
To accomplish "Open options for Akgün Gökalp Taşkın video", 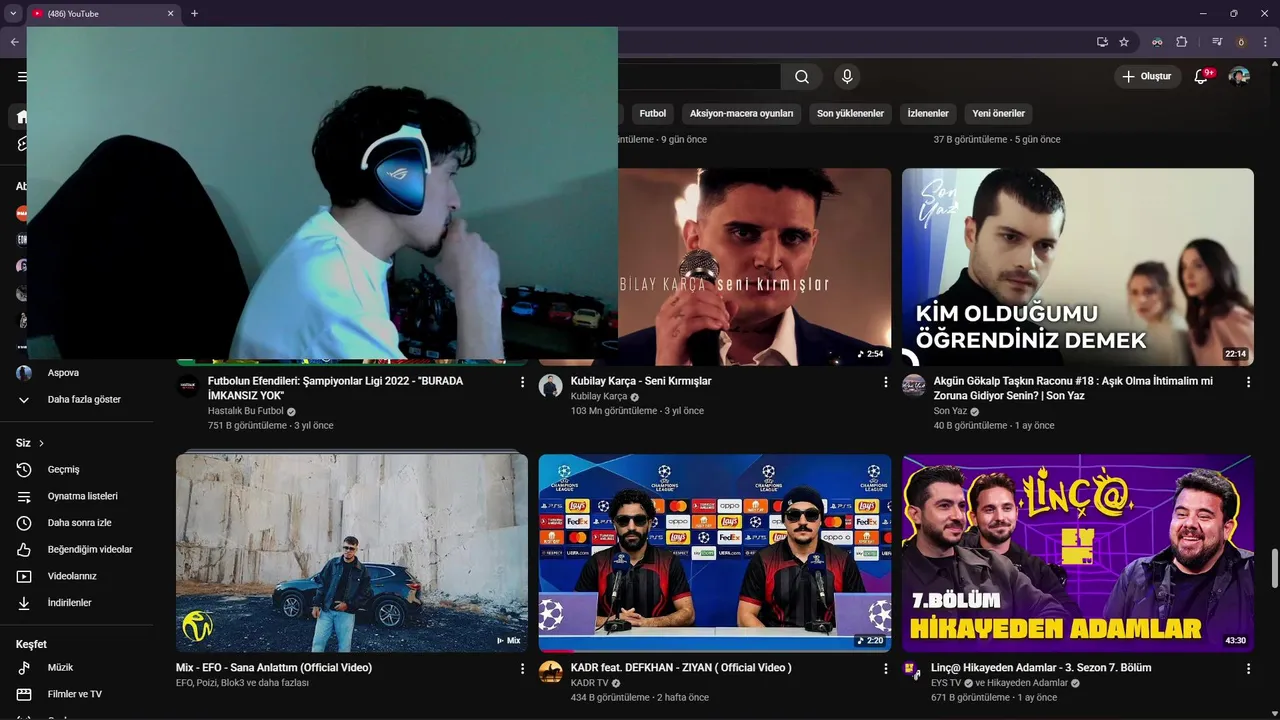I will pyautogui.click(x=1248, y=382).
